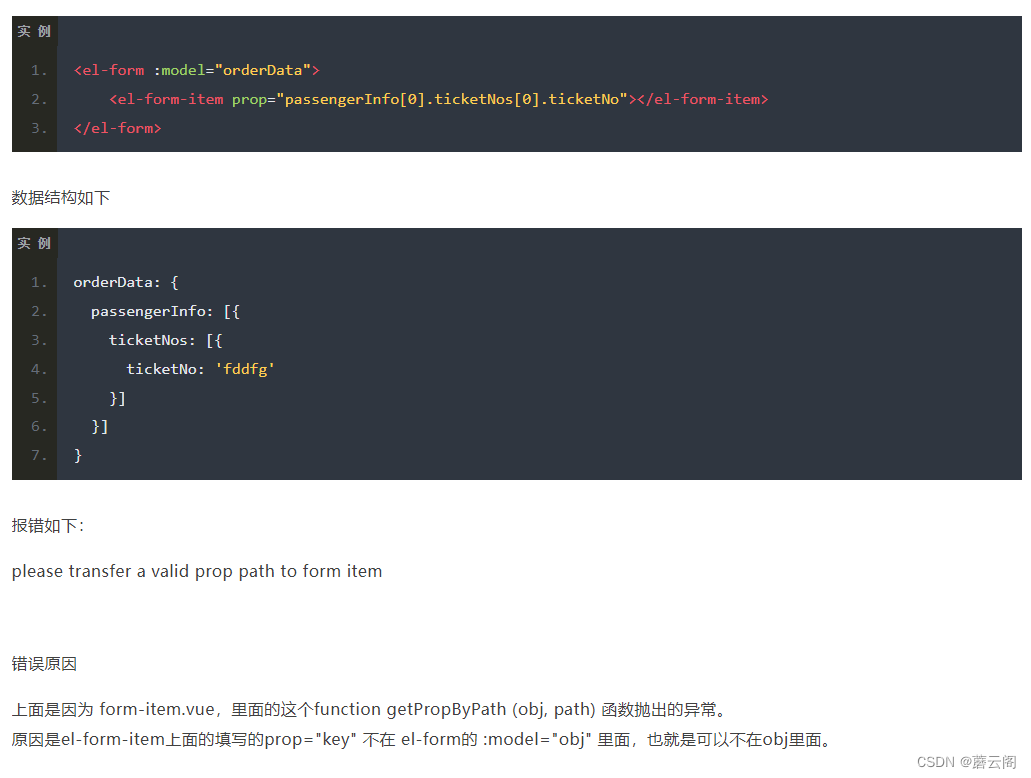Click the orderData object declaration line
Image resolution: width=1031 pixels, height=778 pixels.
click(124, 282)
